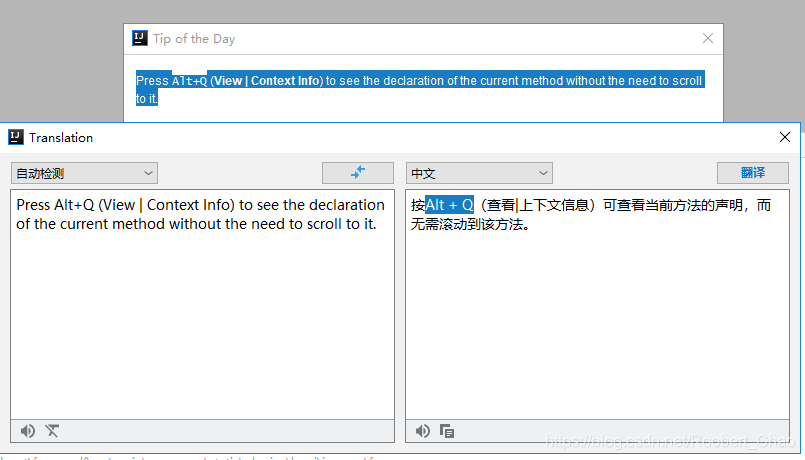This screenshot has height=460, width=805.
Task: Open the 中文 target language dropdown
Action: pos(479,173)
